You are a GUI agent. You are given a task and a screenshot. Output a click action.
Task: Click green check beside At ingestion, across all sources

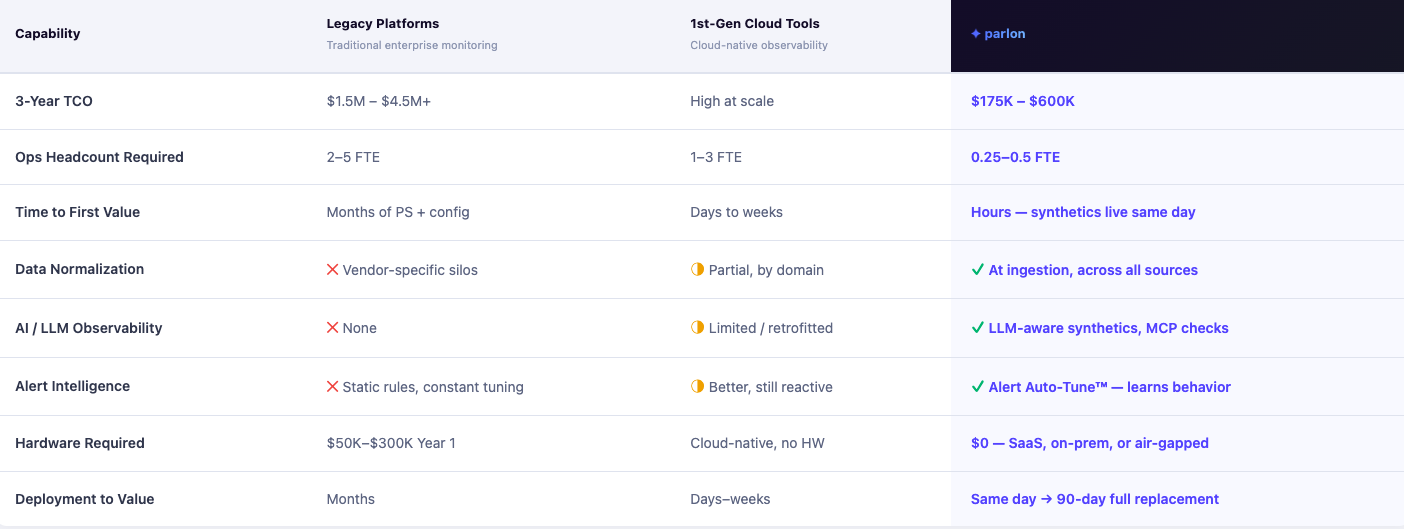click(977, 270)
